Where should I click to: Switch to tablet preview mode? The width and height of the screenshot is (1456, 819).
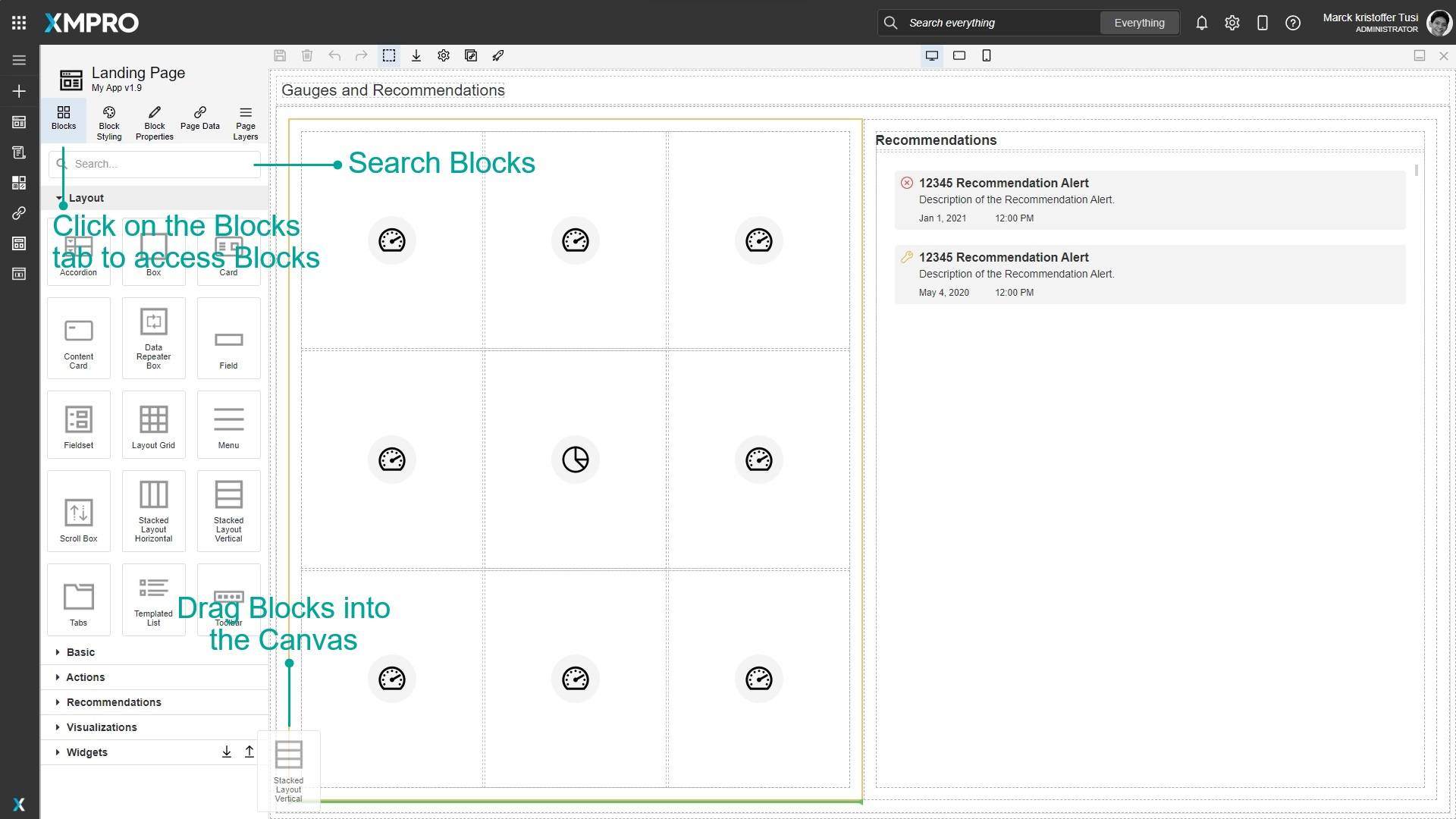coord(959,55)
